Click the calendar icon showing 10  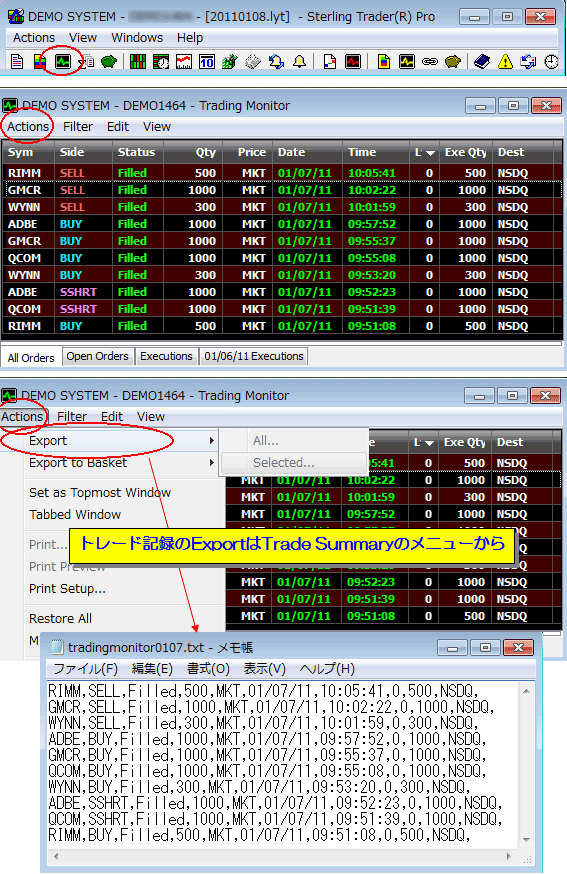(207, 61)
